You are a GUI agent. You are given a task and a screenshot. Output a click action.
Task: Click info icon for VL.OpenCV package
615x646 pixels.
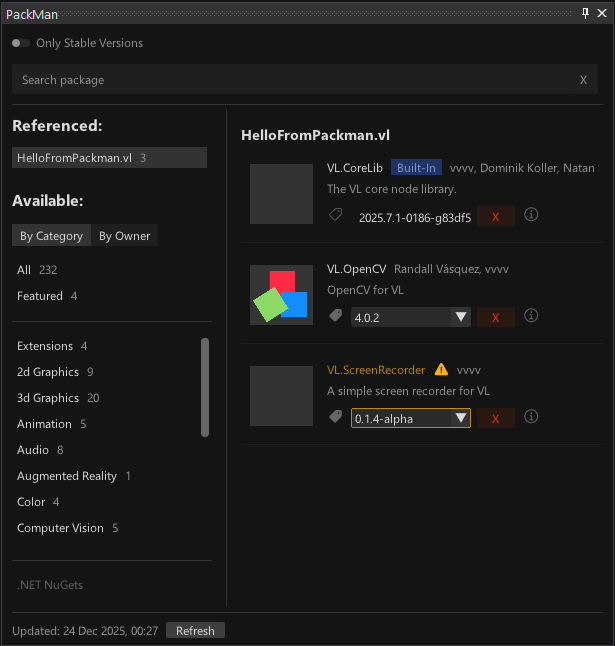tap(531, 316)
